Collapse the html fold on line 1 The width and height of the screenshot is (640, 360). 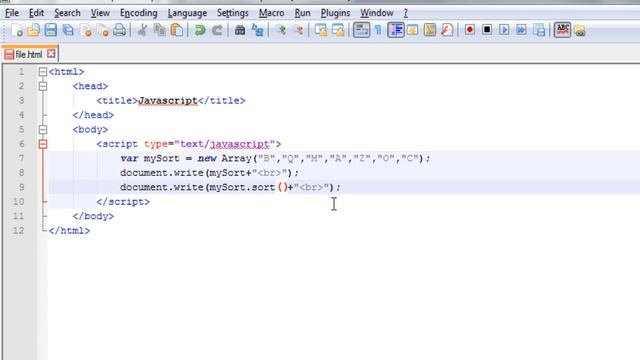42,72
